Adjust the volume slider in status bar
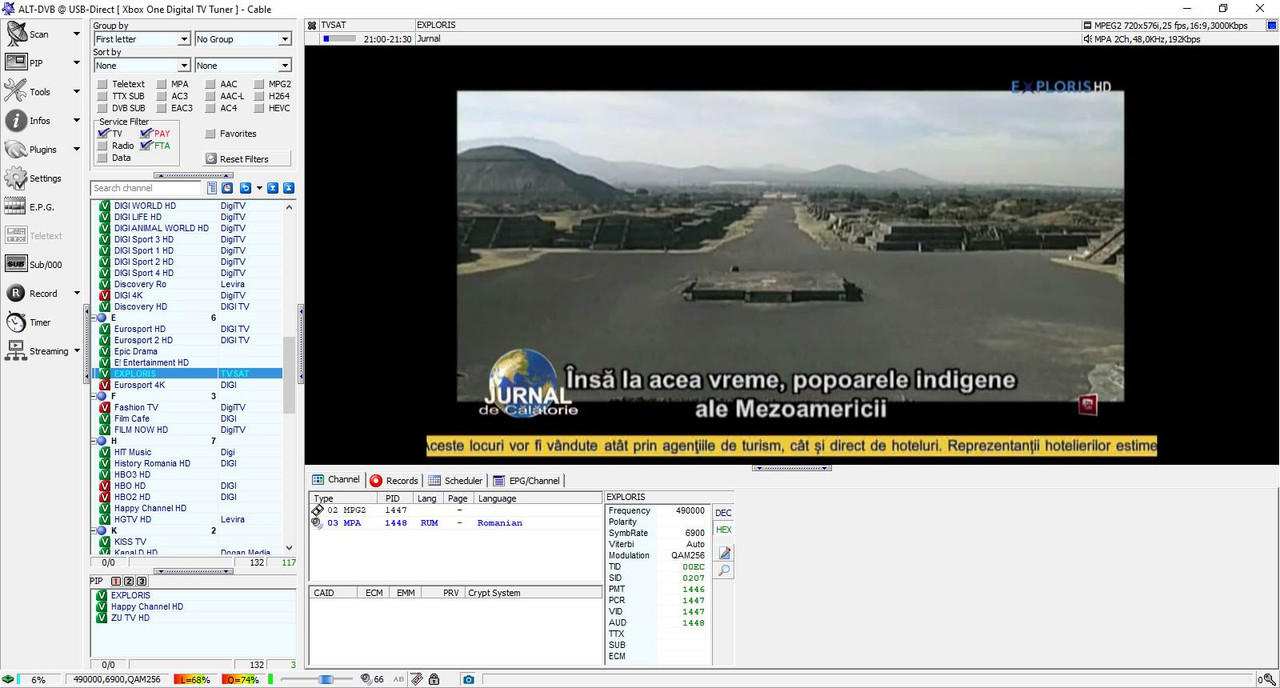 click(x=318, y=680)
